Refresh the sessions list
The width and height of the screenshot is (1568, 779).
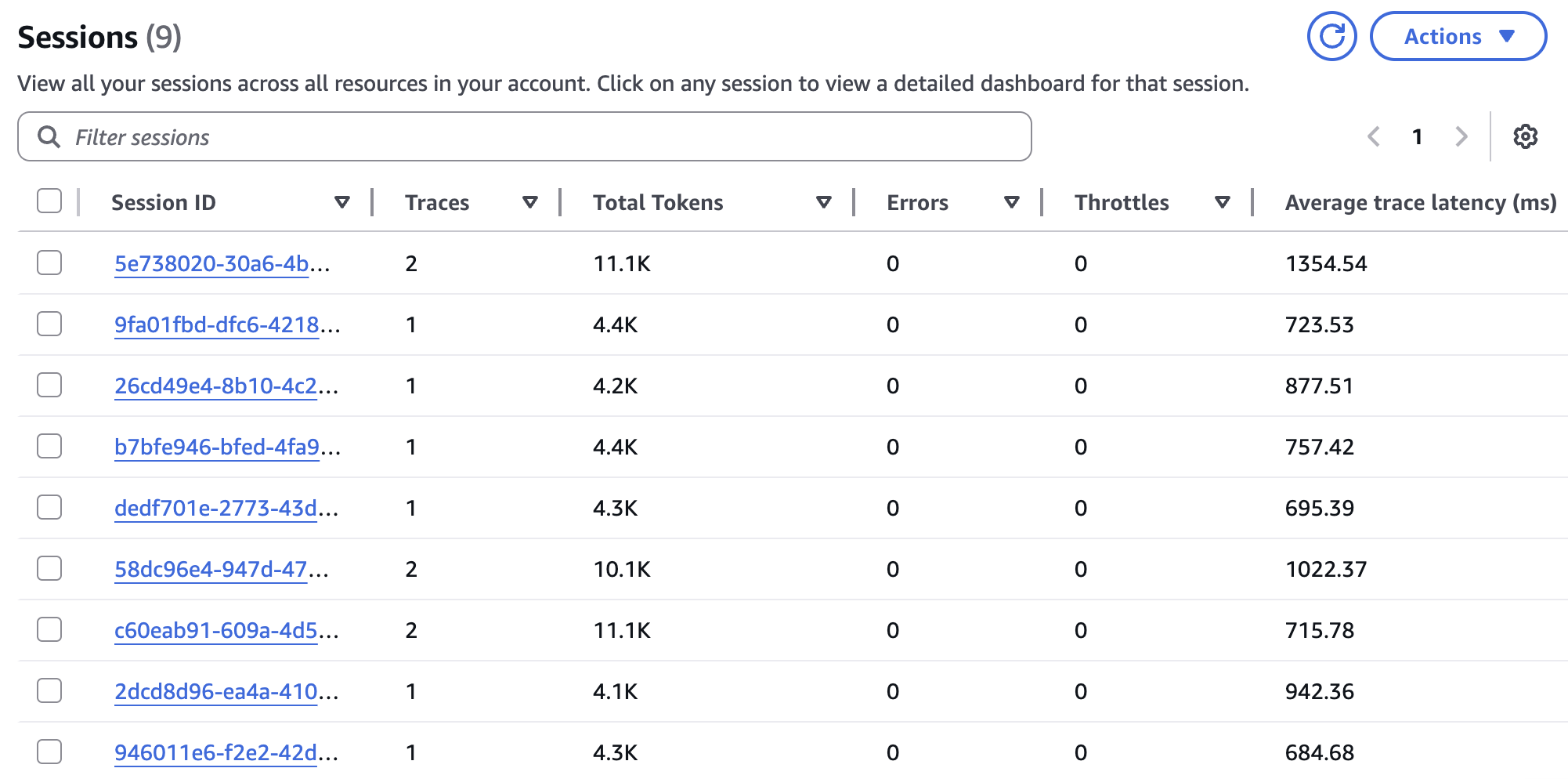tap(1331, 35)
